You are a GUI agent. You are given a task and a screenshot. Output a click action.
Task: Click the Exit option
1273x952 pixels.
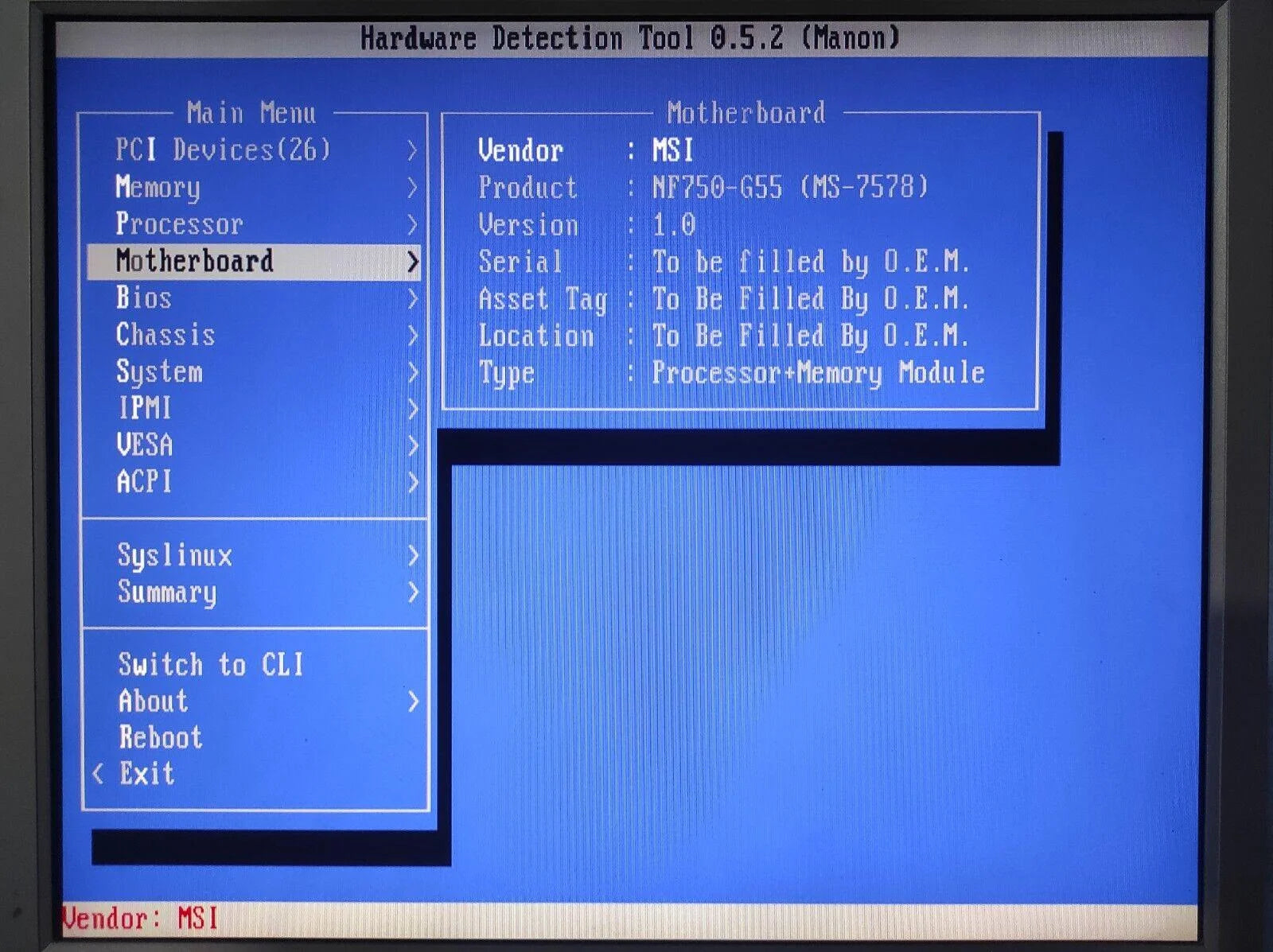pyautogui.click(x=147, y=773)
